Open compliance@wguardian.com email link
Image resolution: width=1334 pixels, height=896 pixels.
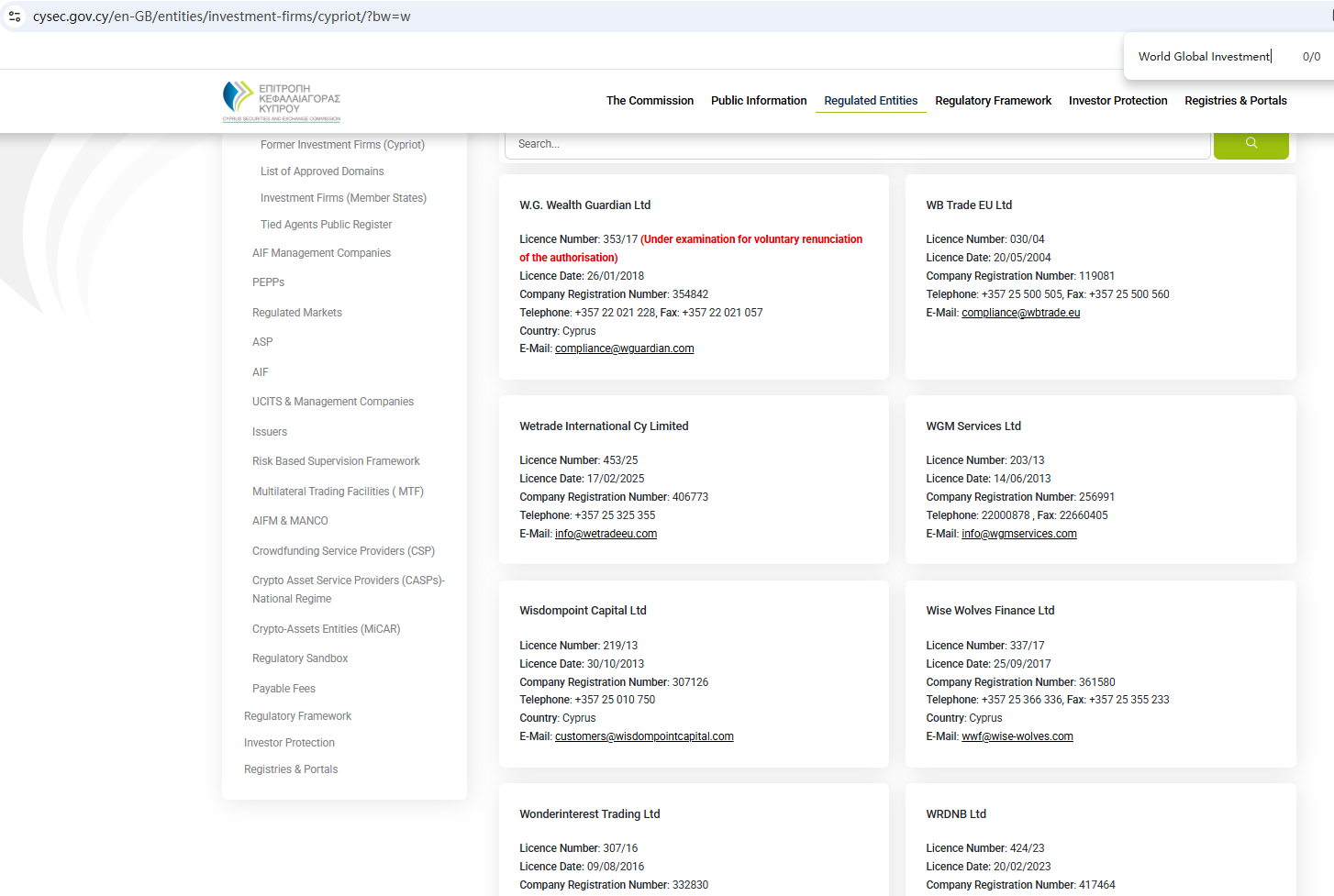[624, 348]
